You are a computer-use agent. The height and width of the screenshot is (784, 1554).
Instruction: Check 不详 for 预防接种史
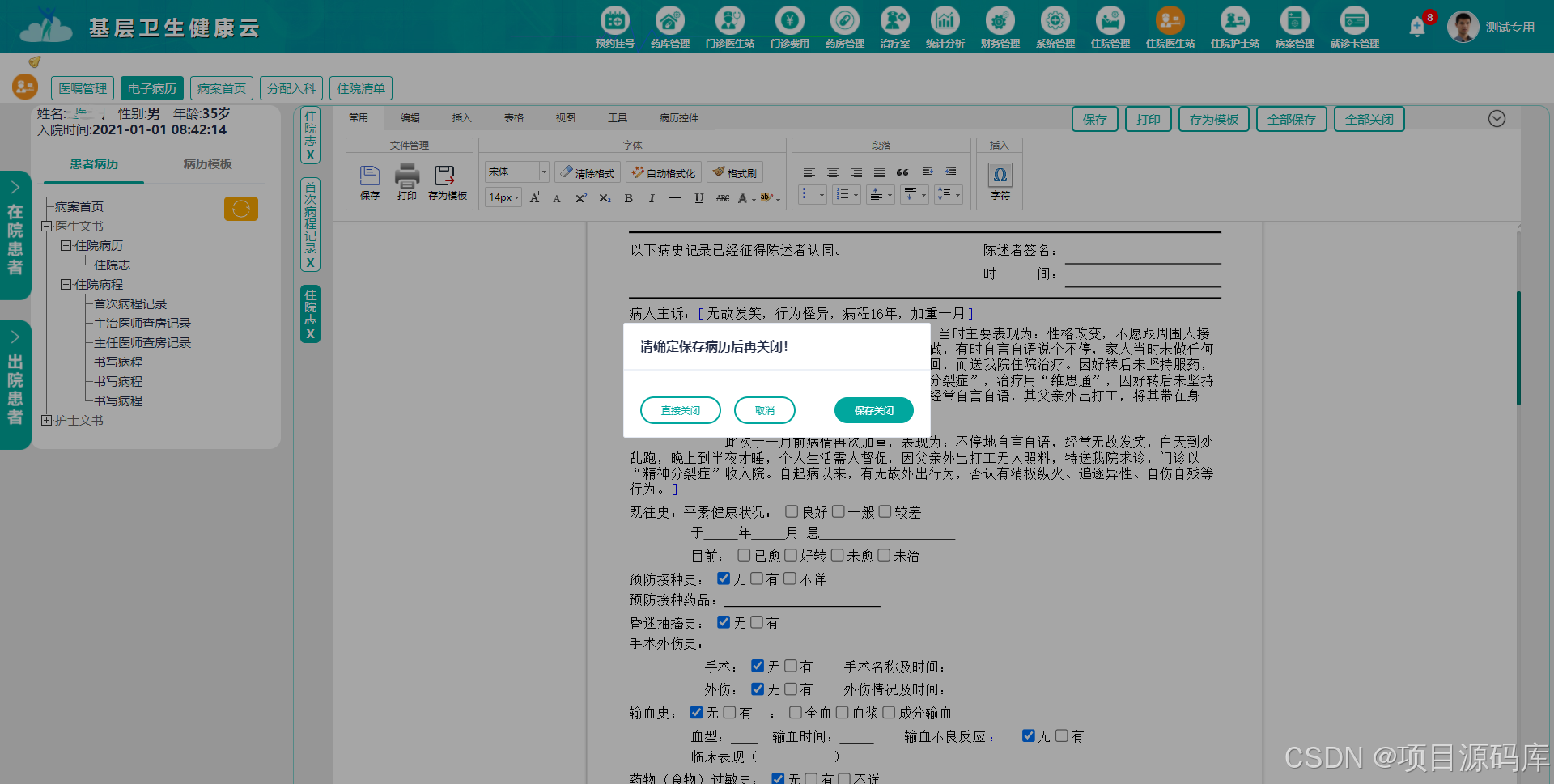790,578
